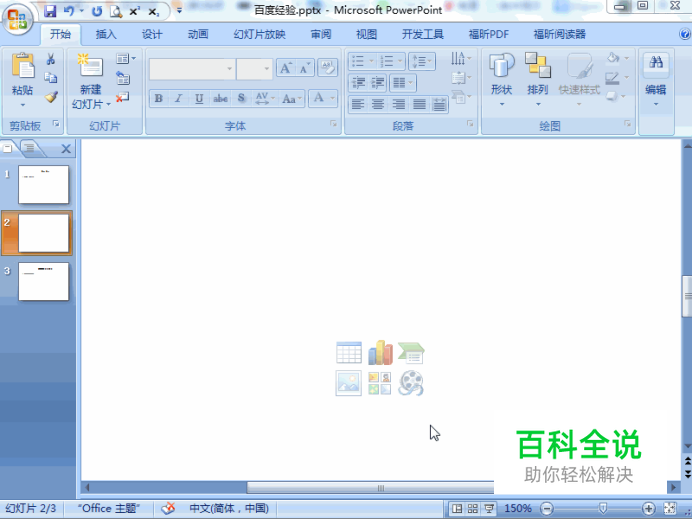Clear all formatting with the eraser icon

point(327,68)
